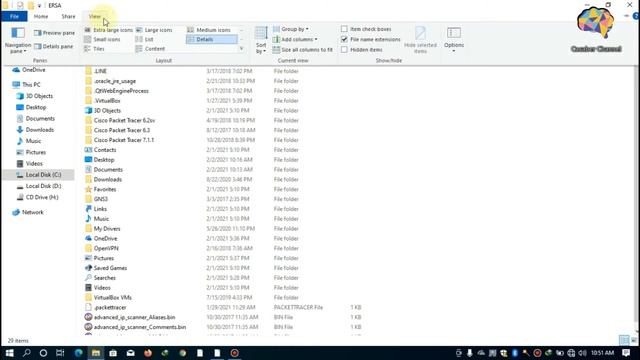The width and height of the screenshot is (640, 360).
Task: Toggle the Preview pane
Action: coord(54,33)
